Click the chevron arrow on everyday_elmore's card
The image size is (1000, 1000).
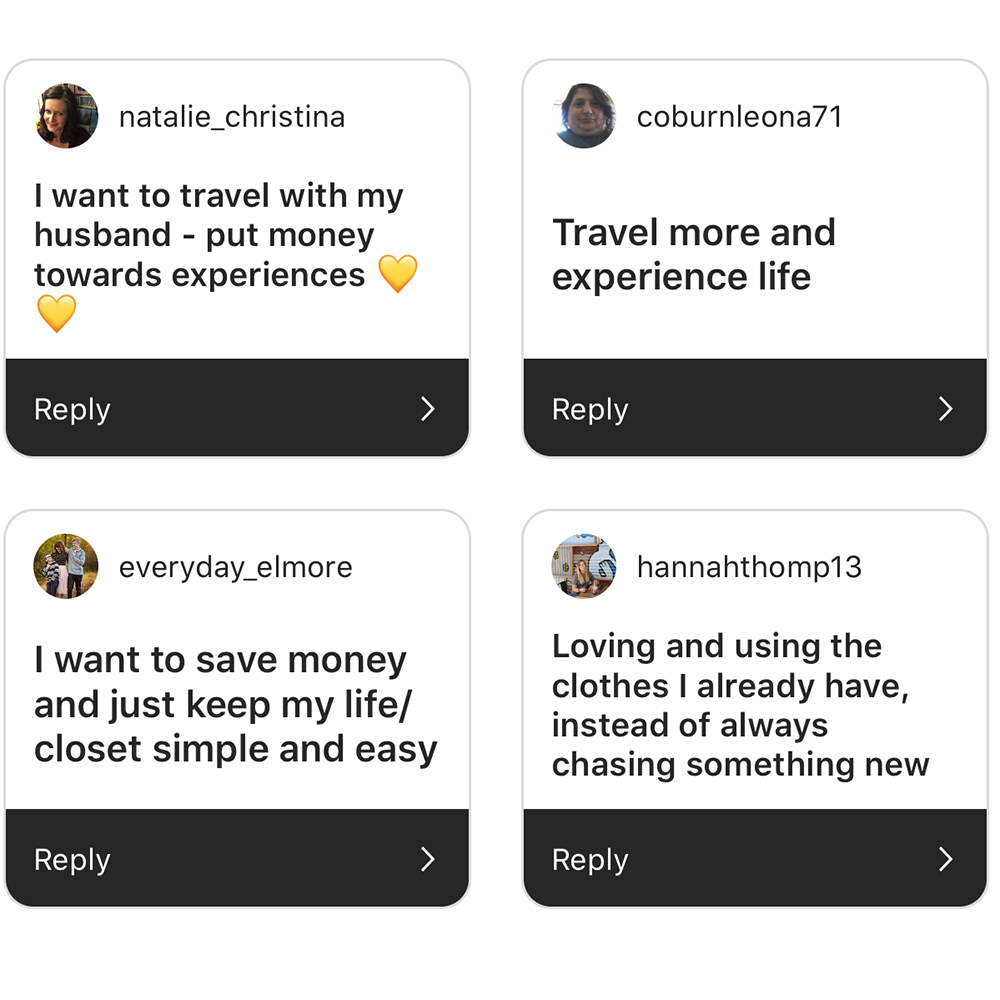pos(428,859)
